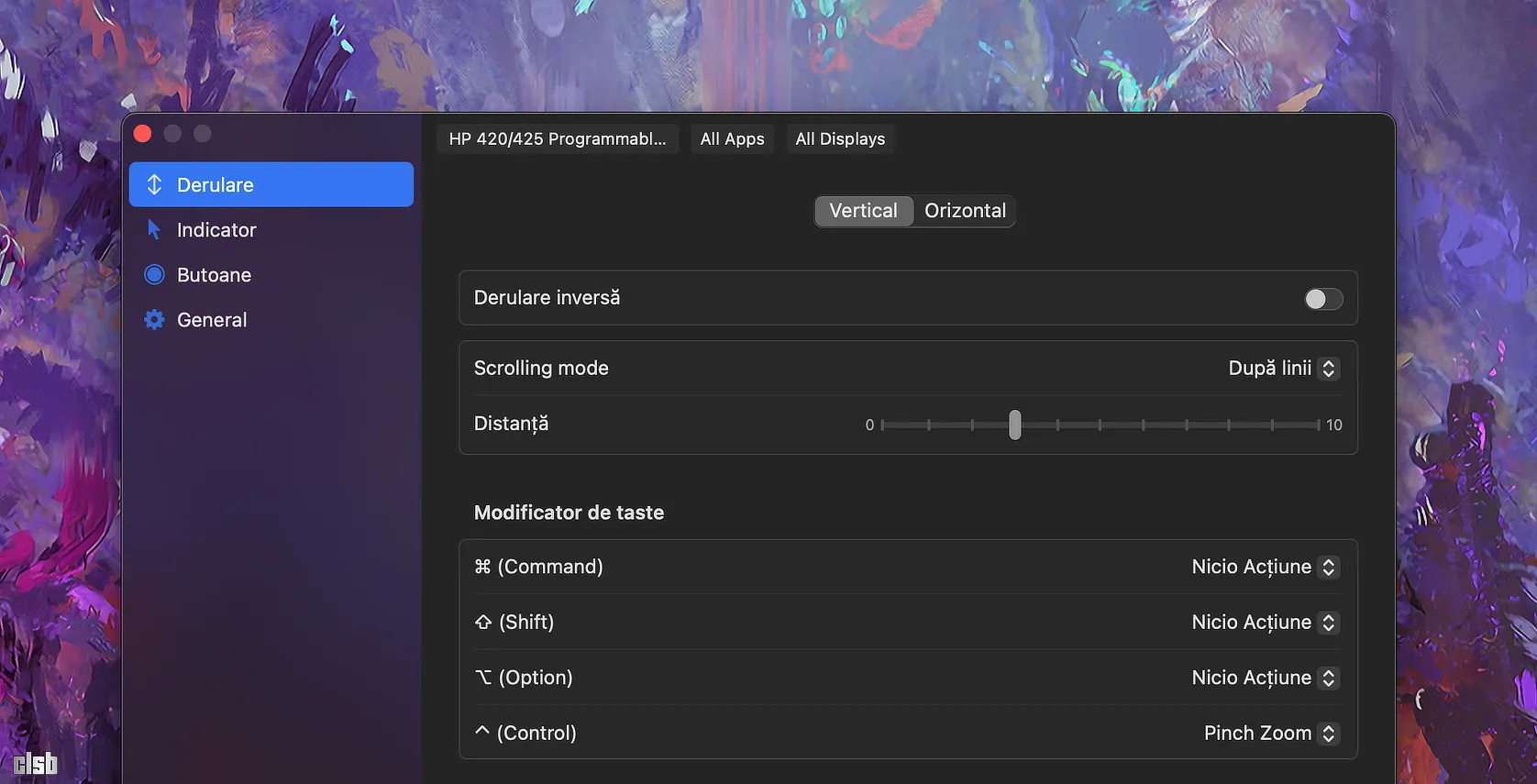Viewport: 1537px width, 784px height.
Task: Select the Vertical segment
Action: click(864, 211)
